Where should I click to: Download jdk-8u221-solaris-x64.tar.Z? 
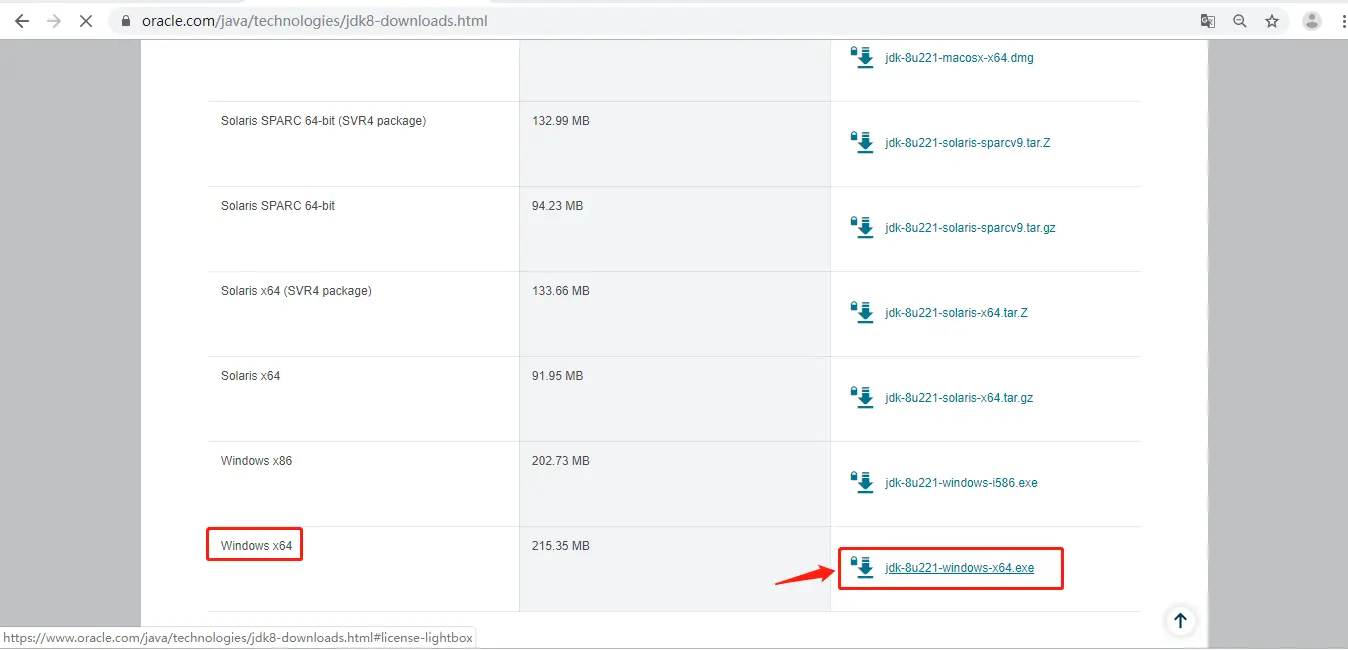[956, 313]
